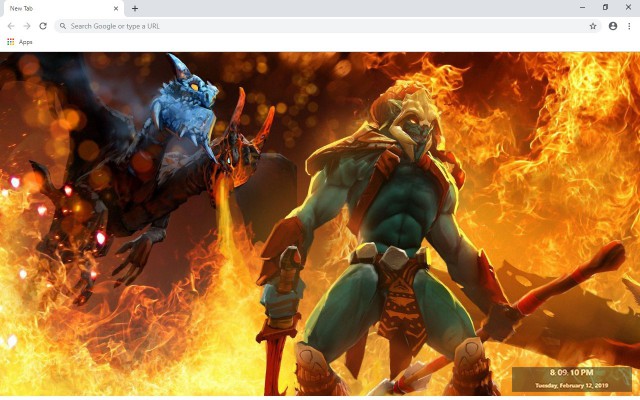Focus the Search Google or type a URL box
This screenshot has width=640, height=400.
pyautogui.click(x=328, y=26)
